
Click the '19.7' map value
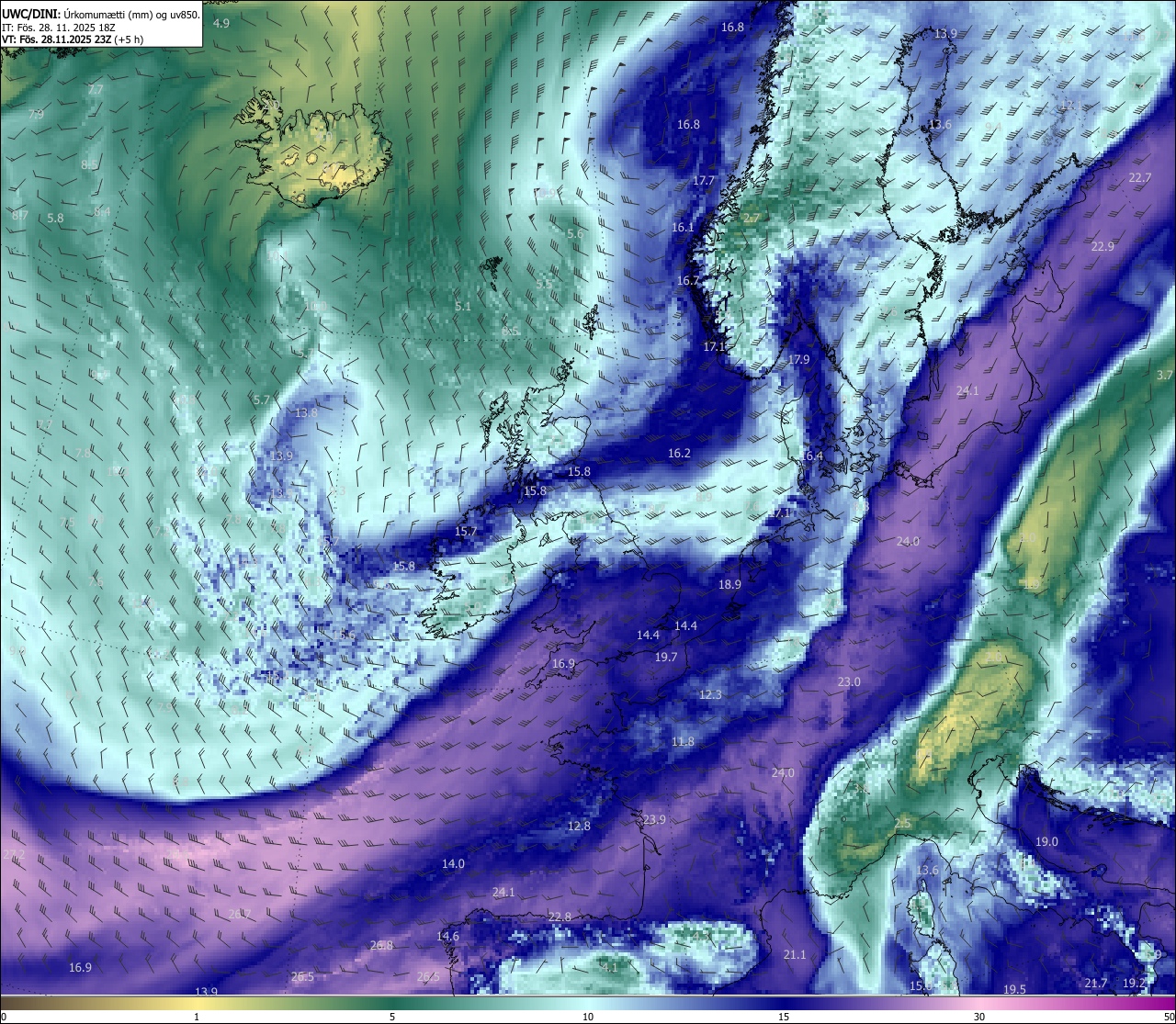pos(666,658)
